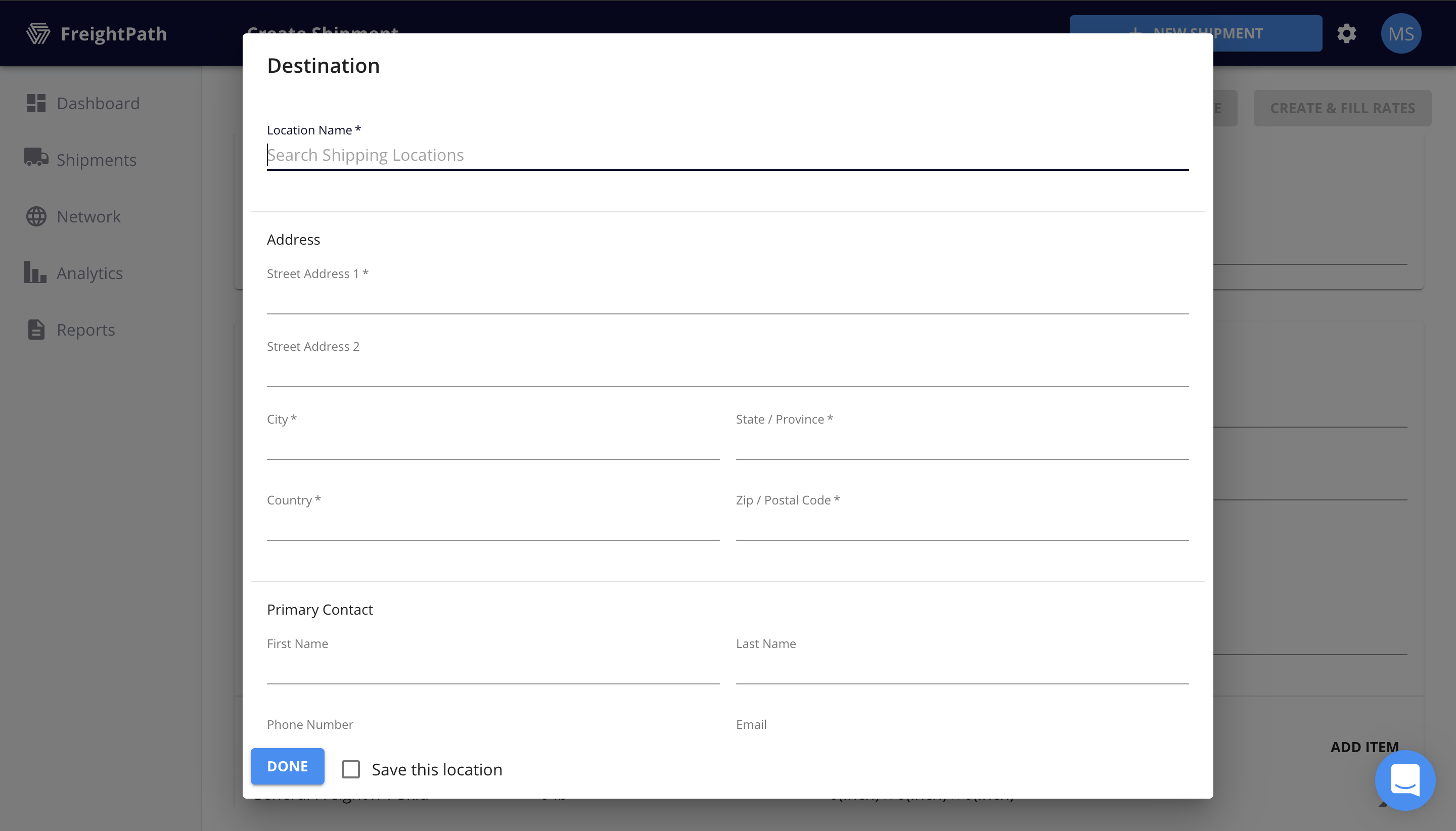
Task: Click the Address section heading
Action: (293, 239)
